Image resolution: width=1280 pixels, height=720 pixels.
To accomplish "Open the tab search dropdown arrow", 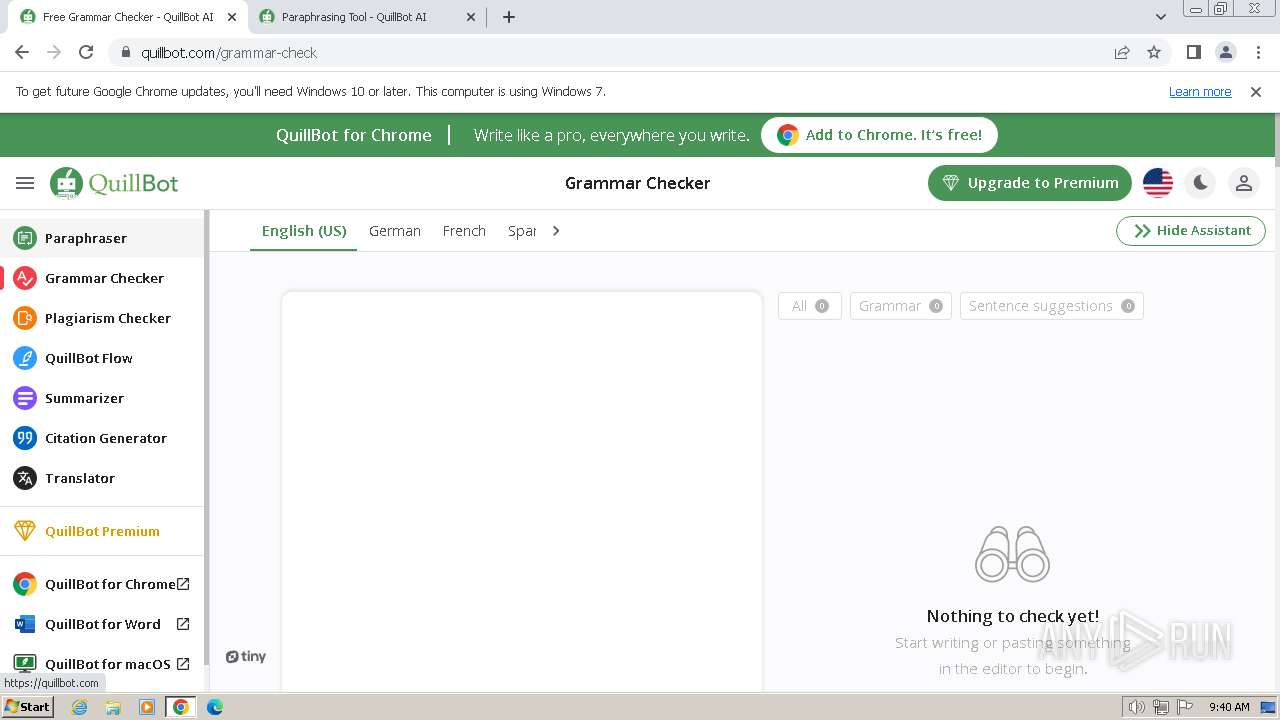I will click(1161, 17).
